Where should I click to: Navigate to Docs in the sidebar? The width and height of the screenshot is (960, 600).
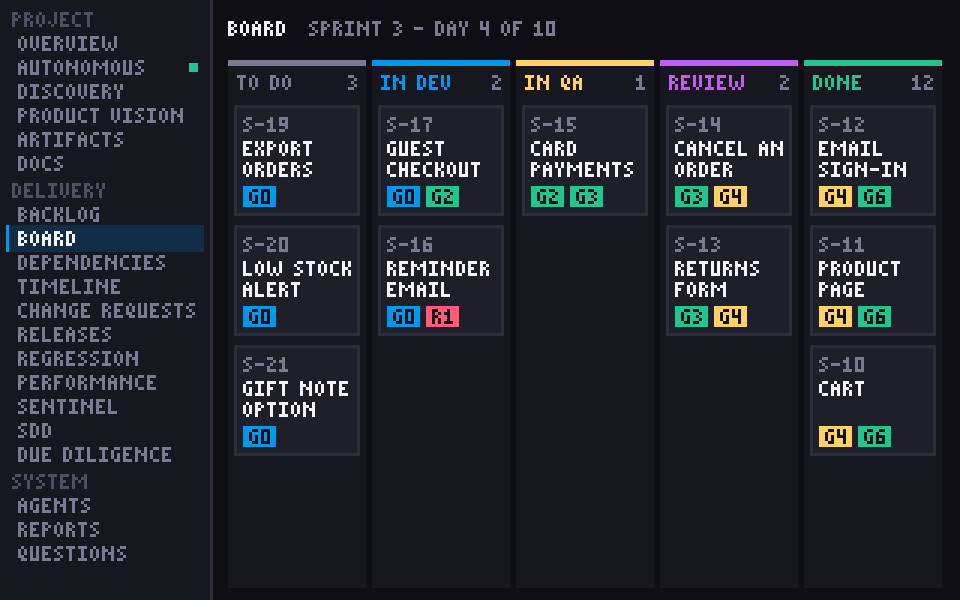pyautogui.click(x=40, y=163)
